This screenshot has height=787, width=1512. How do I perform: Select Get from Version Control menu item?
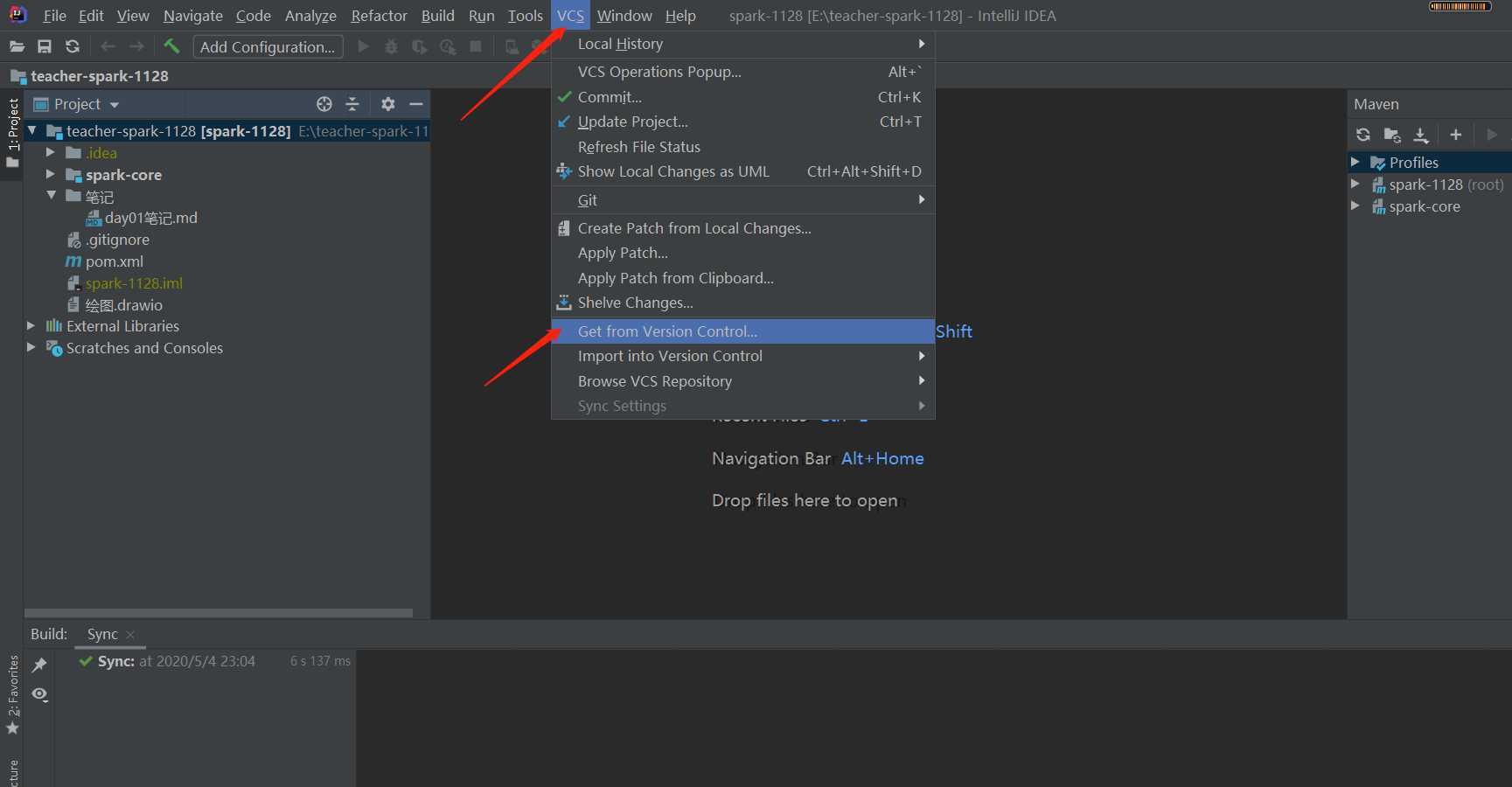743,331
